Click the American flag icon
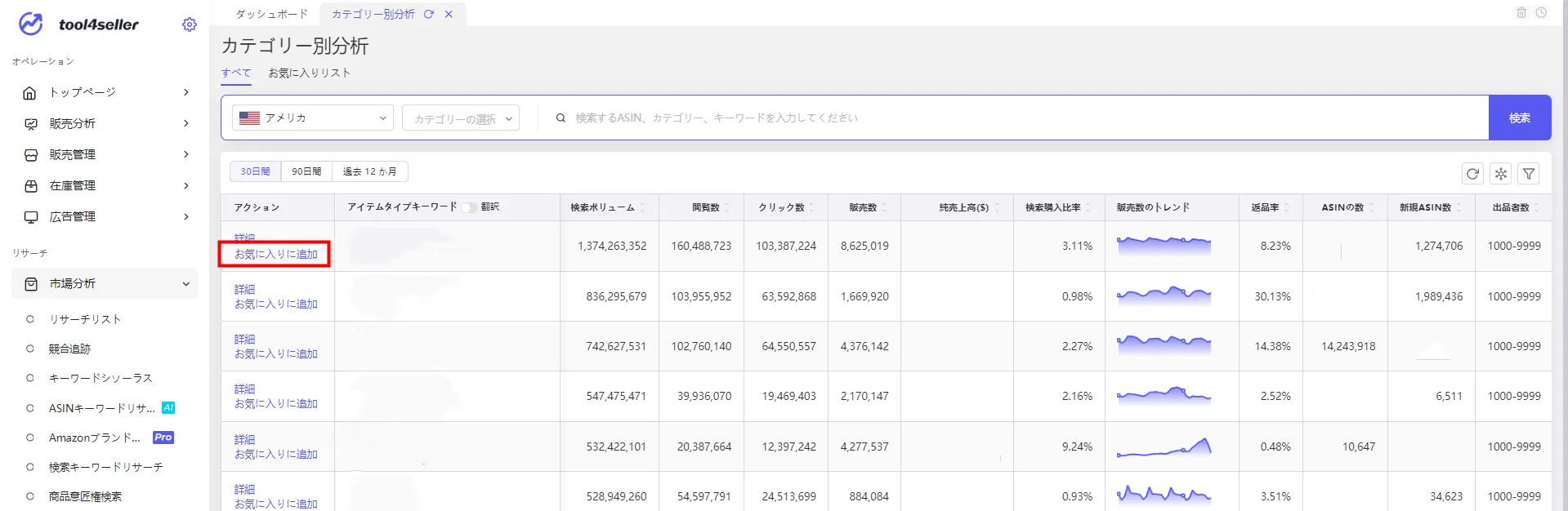The height and width of the screenshot is (511, 1568). [x=249, y=118]
